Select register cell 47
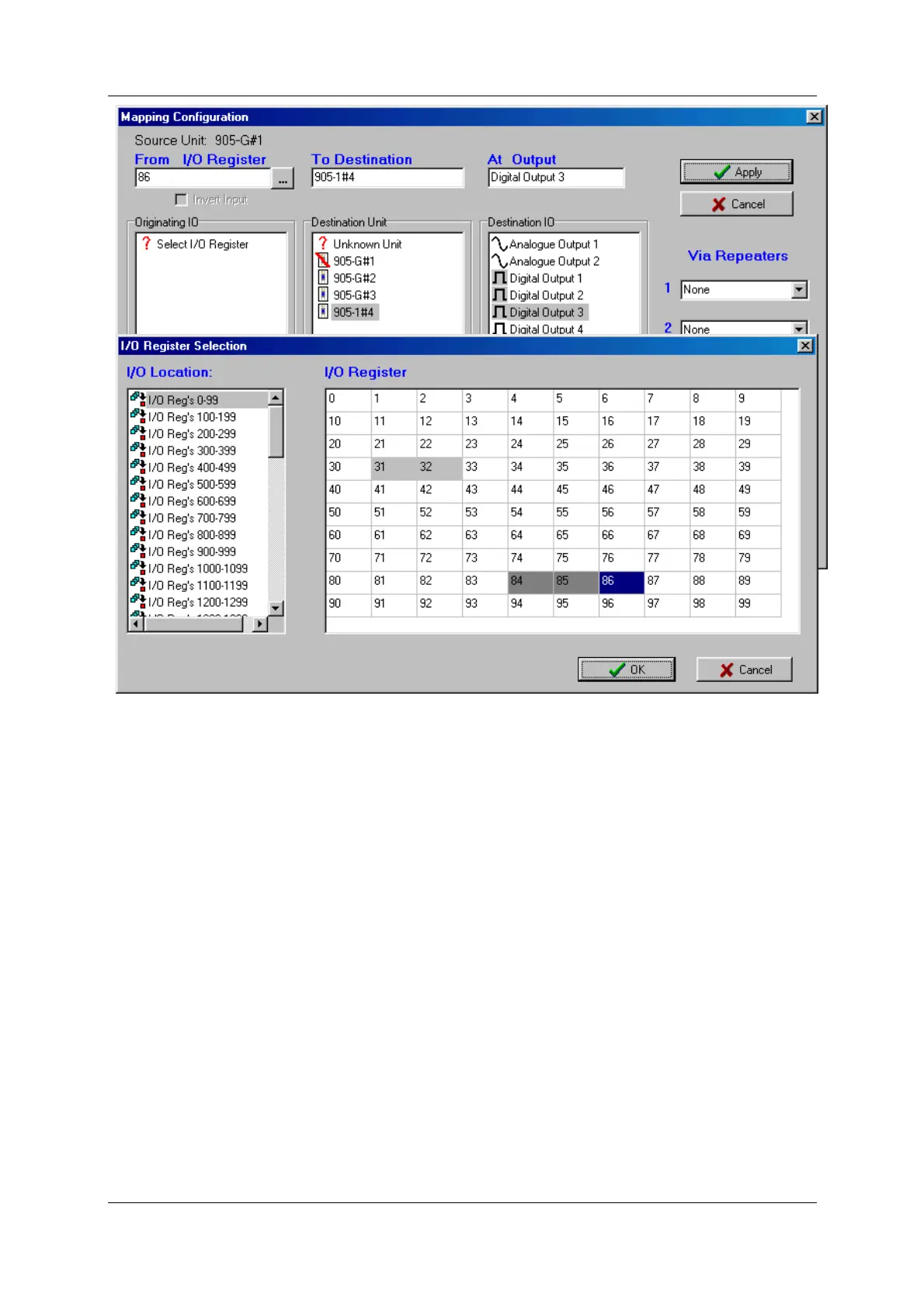The width and height of the screenshot is (924, 1308). [667, 490]
